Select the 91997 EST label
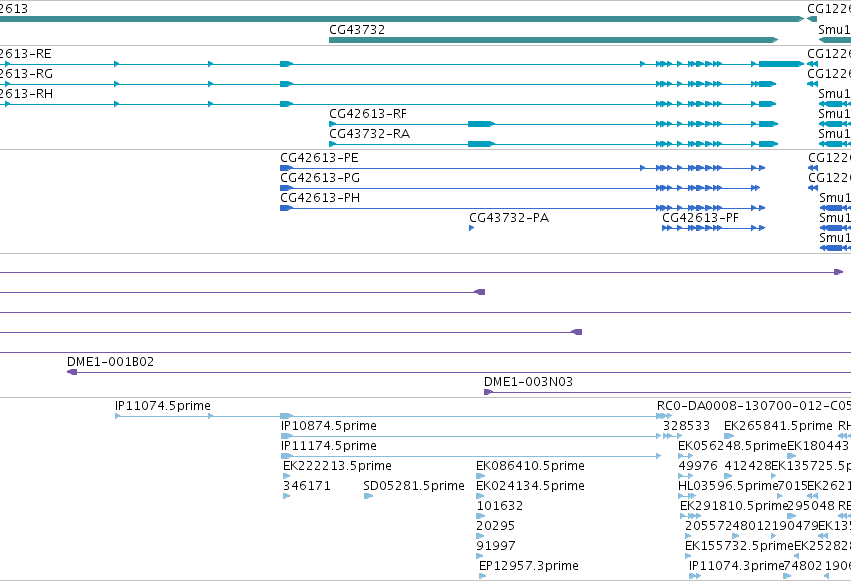Viewport: 851px width, 581px height. coord(496,546)
